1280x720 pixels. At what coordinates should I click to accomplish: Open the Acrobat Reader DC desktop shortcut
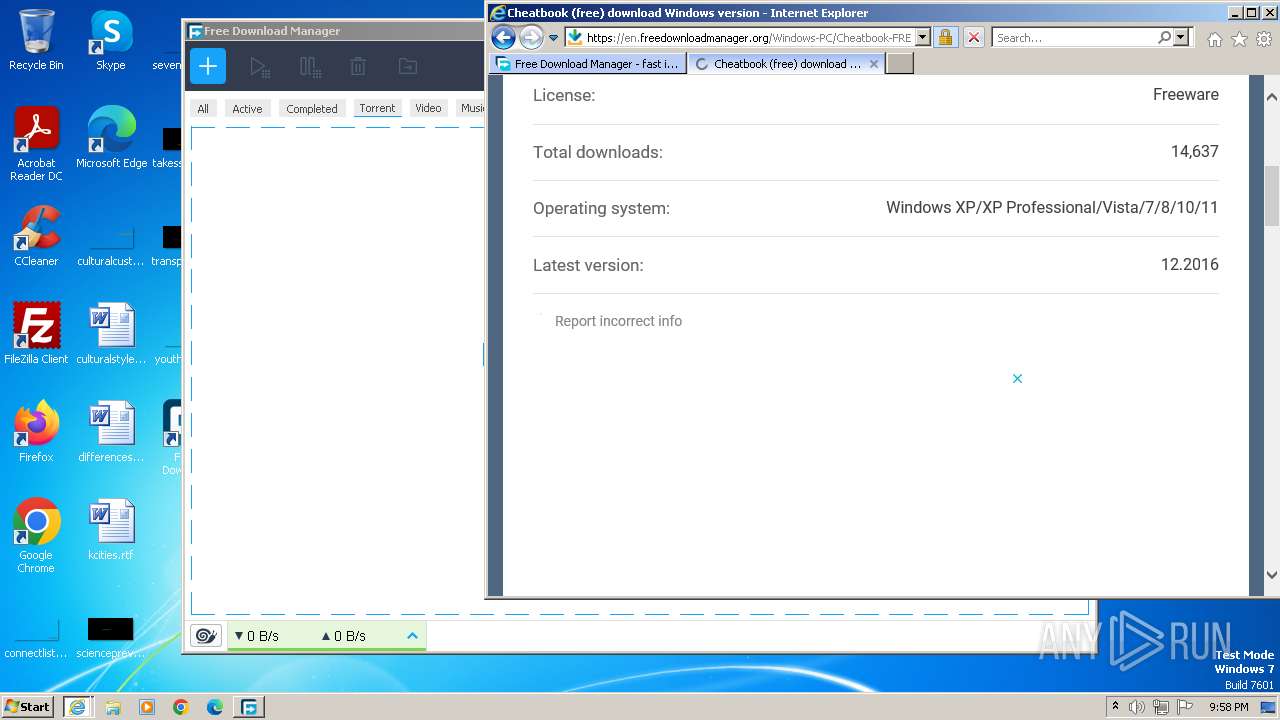click(36, 145)
